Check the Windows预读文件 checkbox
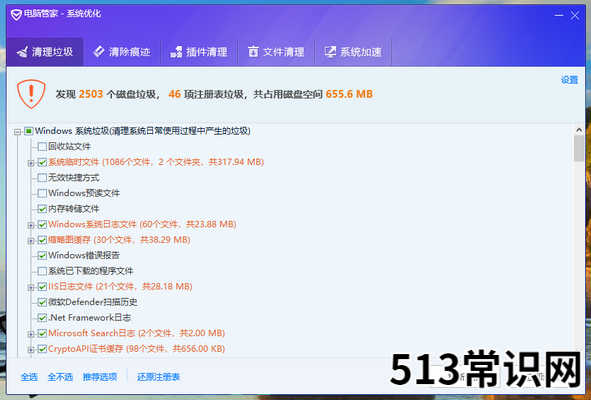The image size is (591, 400). tap(42, 193)
